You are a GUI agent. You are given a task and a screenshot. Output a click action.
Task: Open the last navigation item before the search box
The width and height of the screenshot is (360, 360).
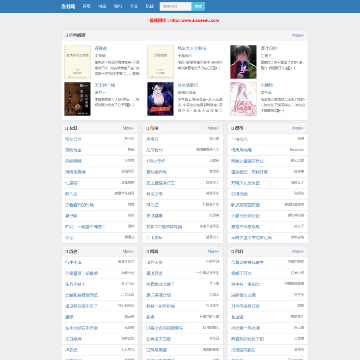click(x=150, y=6)
